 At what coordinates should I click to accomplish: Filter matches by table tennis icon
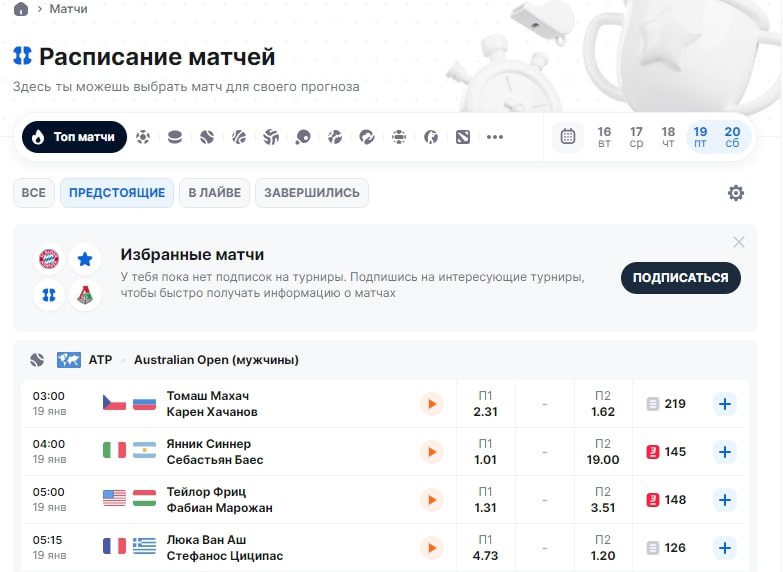(303, 137)
